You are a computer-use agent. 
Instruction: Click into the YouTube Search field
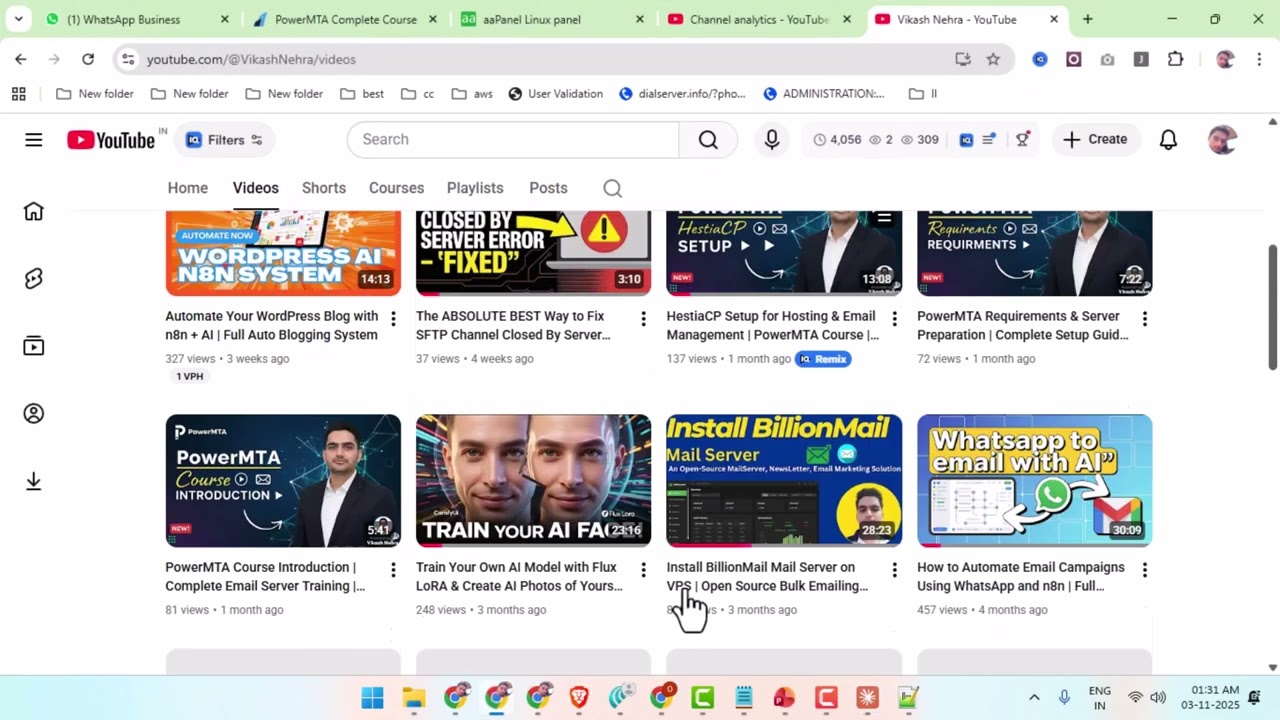(x=512, y=140)
